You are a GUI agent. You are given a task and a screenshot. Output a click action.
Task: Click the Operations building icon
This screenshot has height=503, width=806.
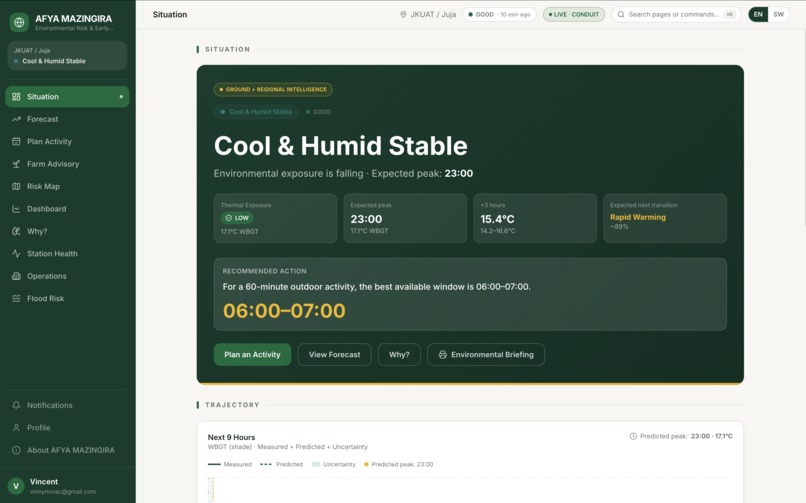point(16,276)
